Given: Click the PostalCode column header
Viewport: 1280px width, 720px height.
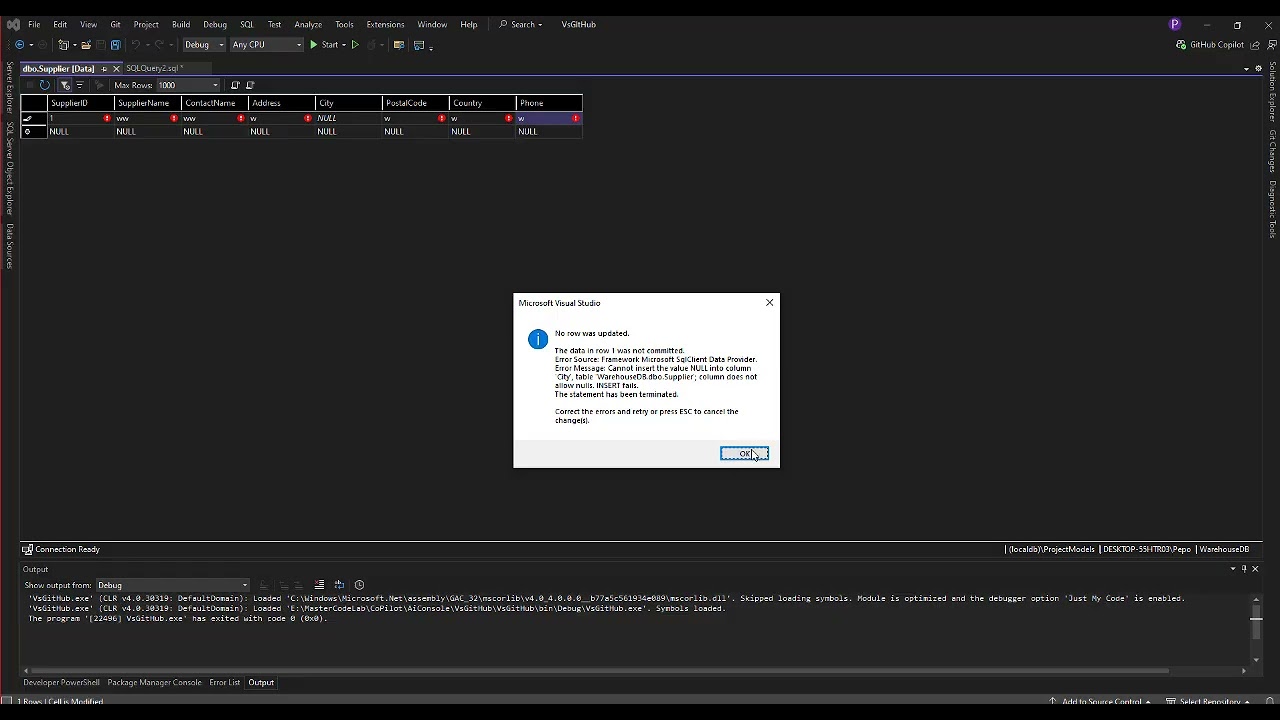Looking at the screenshot, I should pos(416,103).
